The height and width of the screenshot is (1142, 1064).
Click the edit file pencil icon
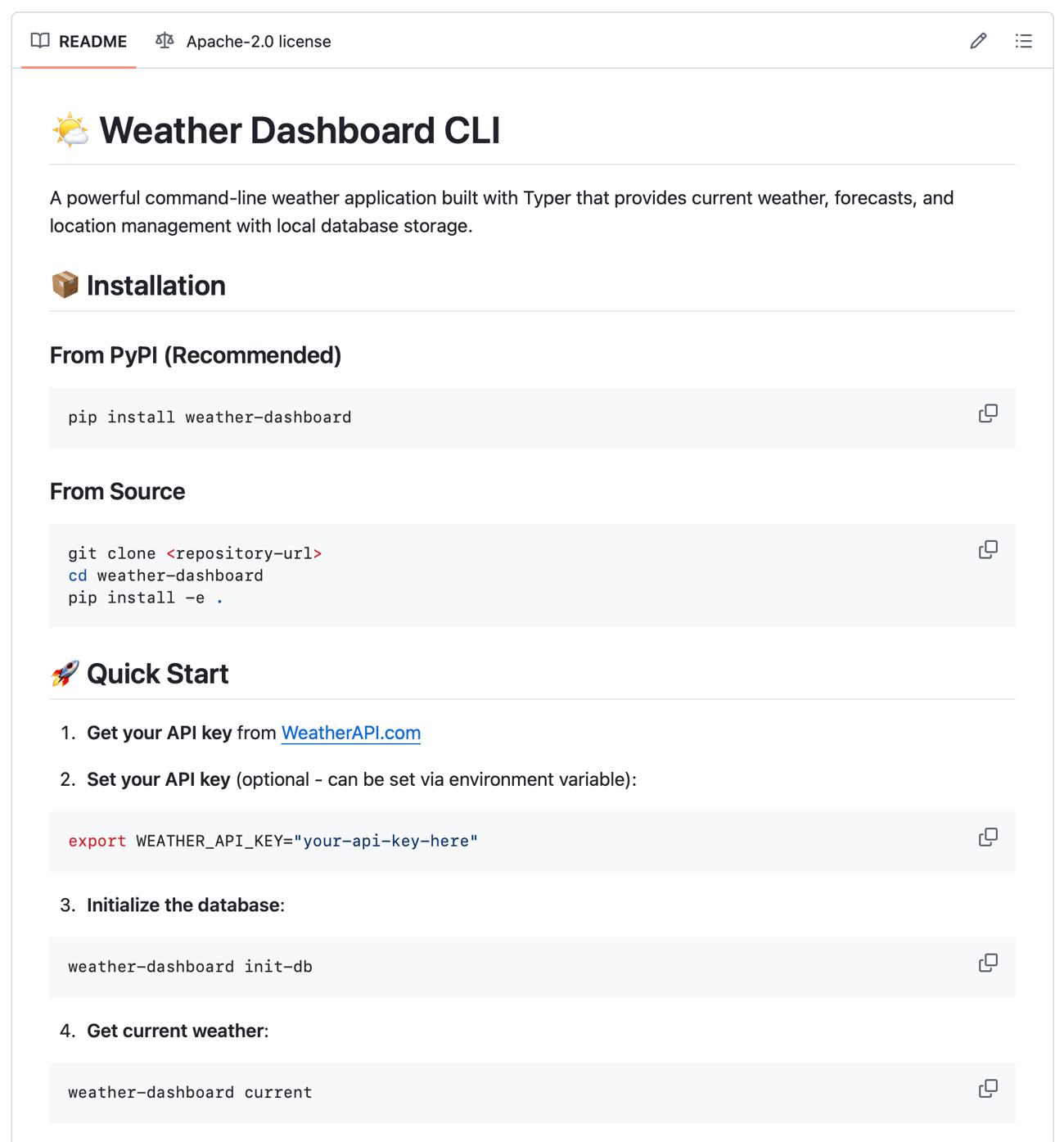click(978, 41)
